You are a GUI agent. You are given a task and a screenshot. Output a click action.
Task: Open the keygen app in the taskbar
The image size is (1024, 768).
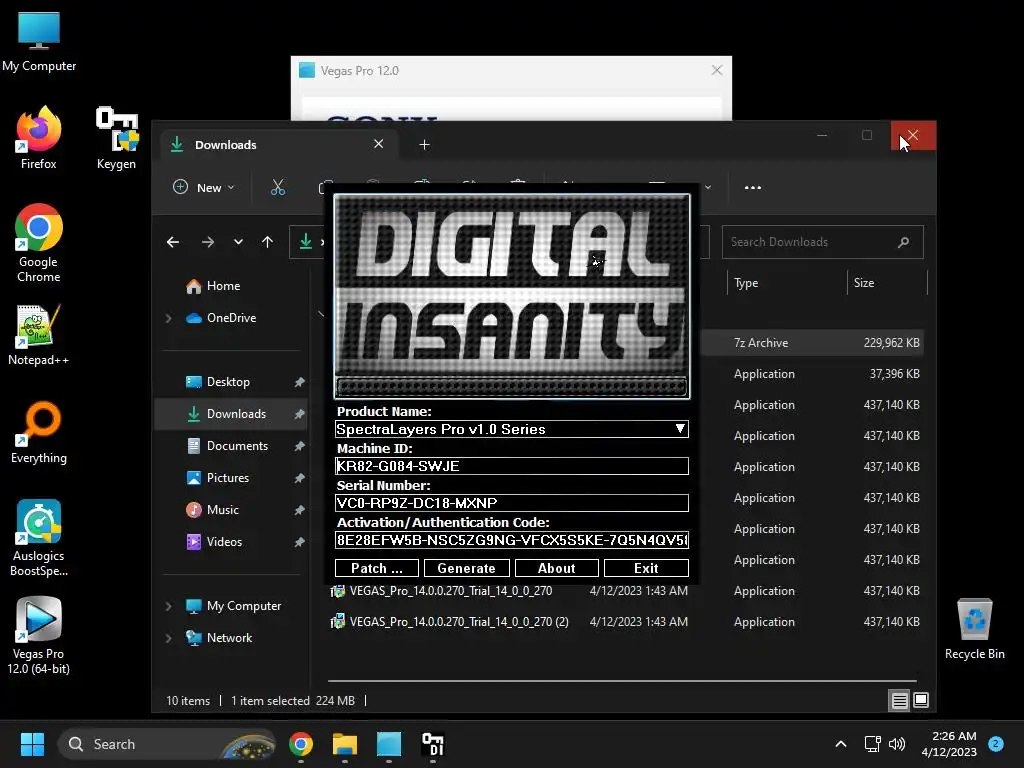click(433, 744)
